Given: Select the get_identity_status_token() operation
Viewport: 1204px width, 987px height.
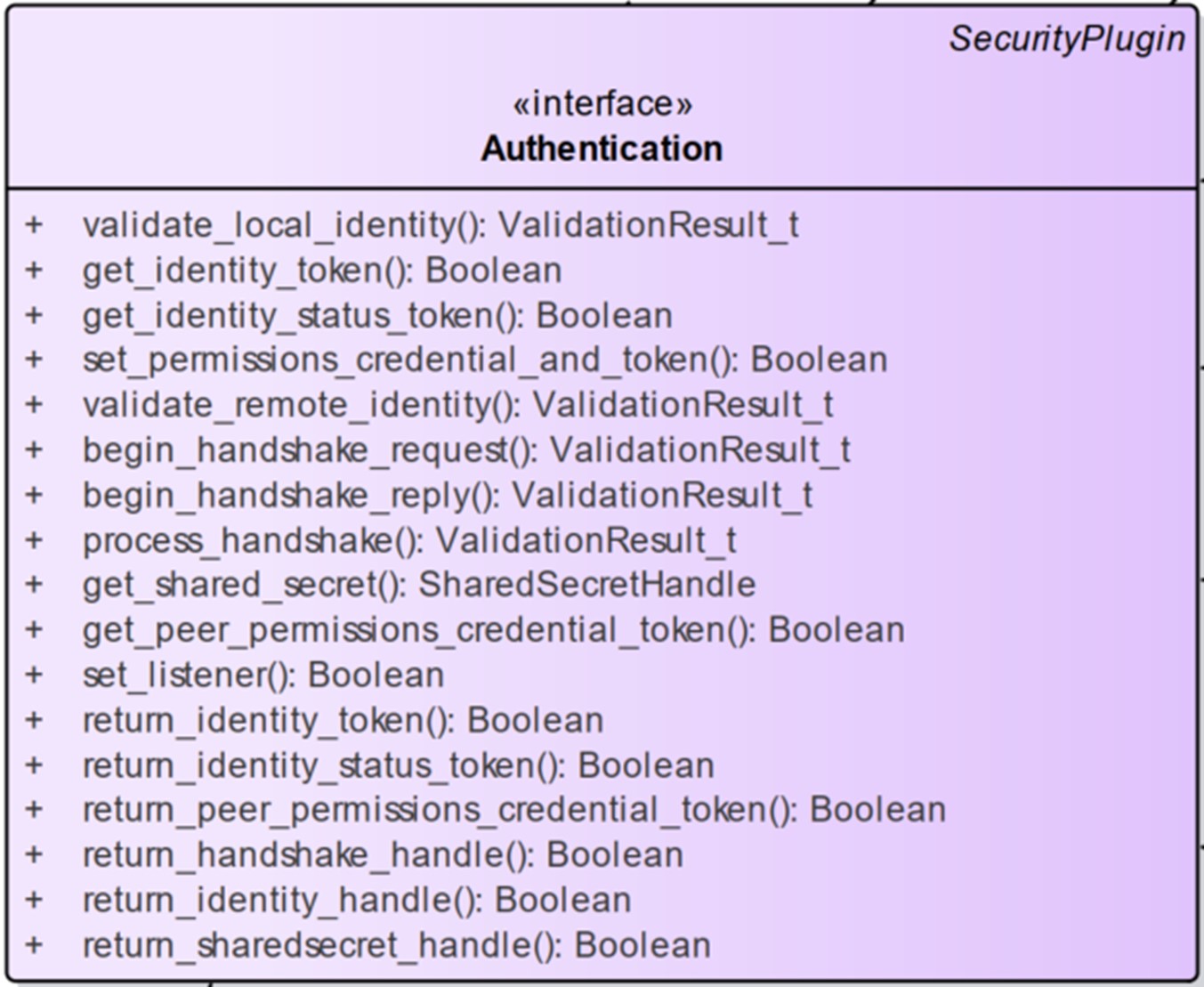Looking at the screenshot, I should click(x=376, y=316).
